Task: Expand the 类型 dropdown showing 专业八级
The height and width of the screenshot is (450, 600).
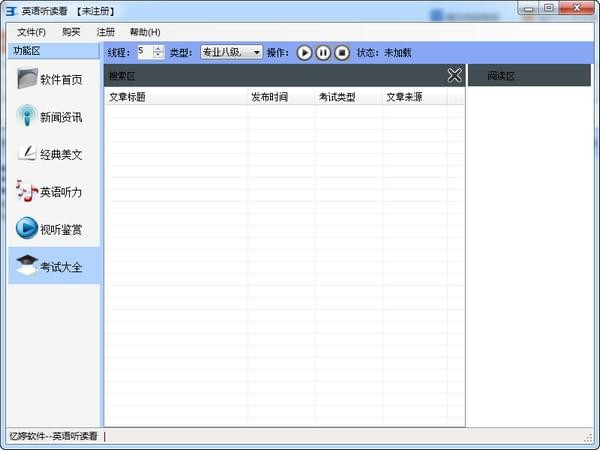Action: 232,52
